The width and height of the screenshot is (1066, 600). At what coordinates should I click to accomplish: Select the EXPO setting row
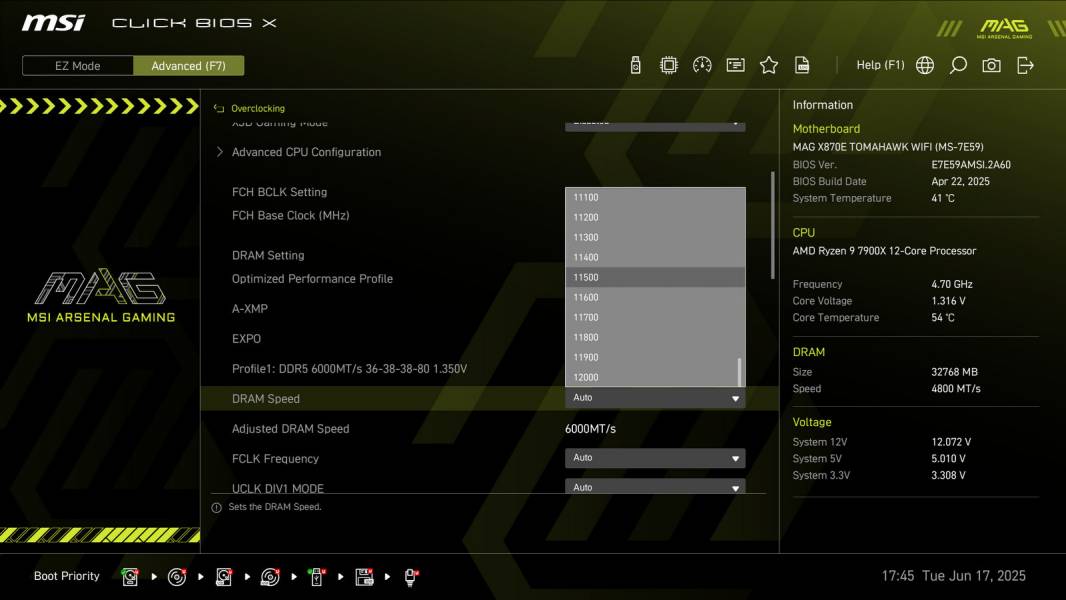pos(246,338)
